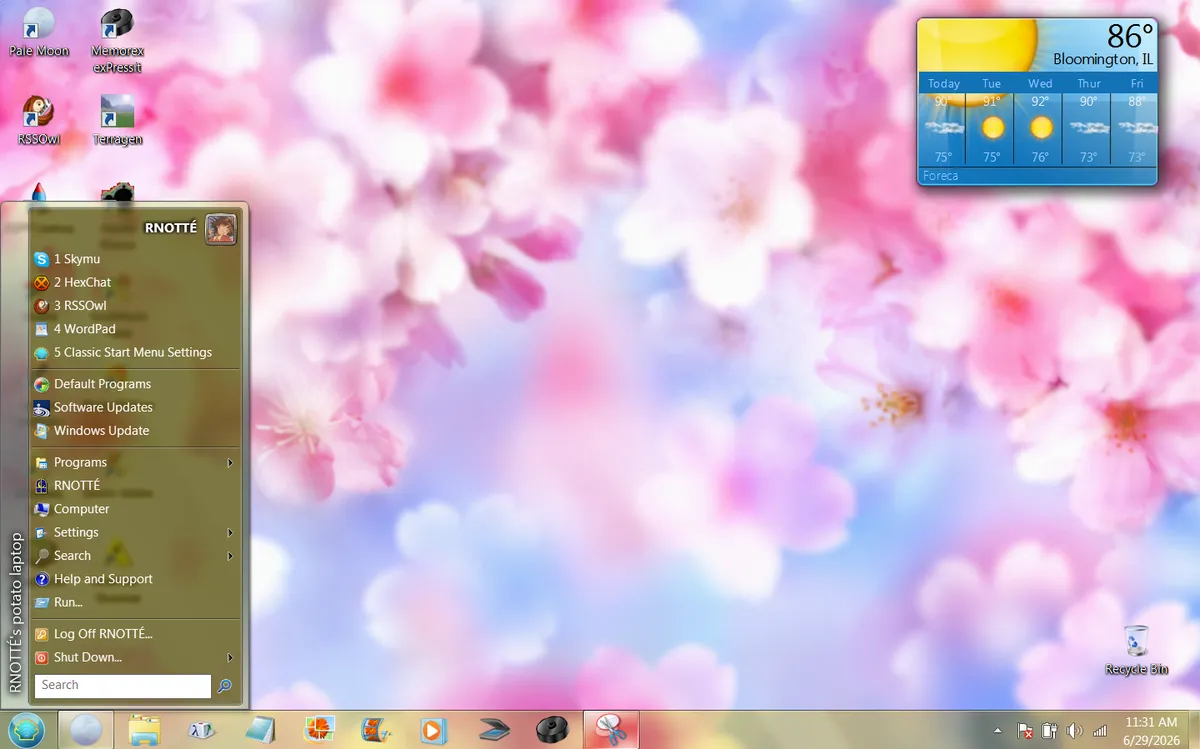This screenshot has height=749, width=1200.
Task: Open Windows Explorer from the taskbar
Action: [144, 730]
